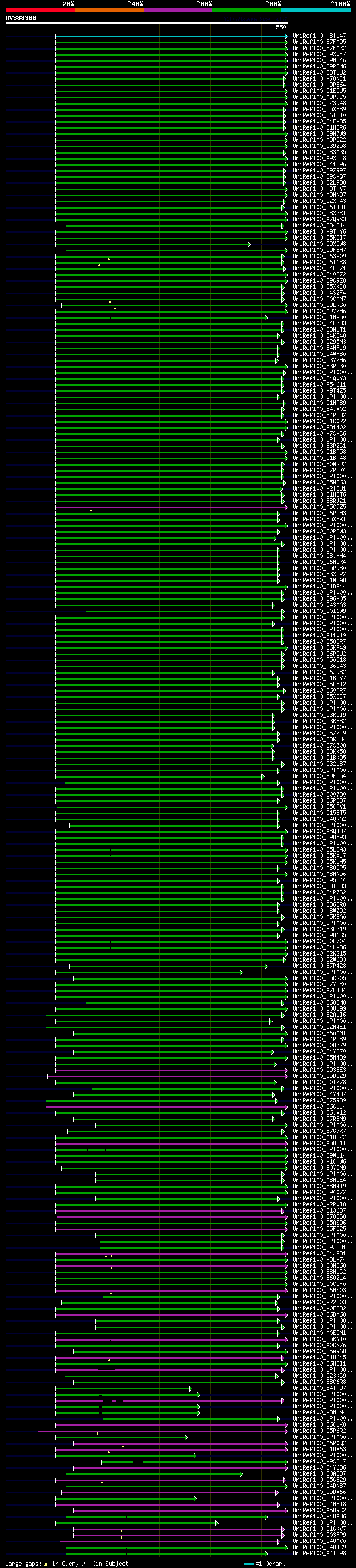Viewport: 356px width, 1568px height.
Task: Select the UniRef100_P0CAN7 label
Action: click(319, 299)
